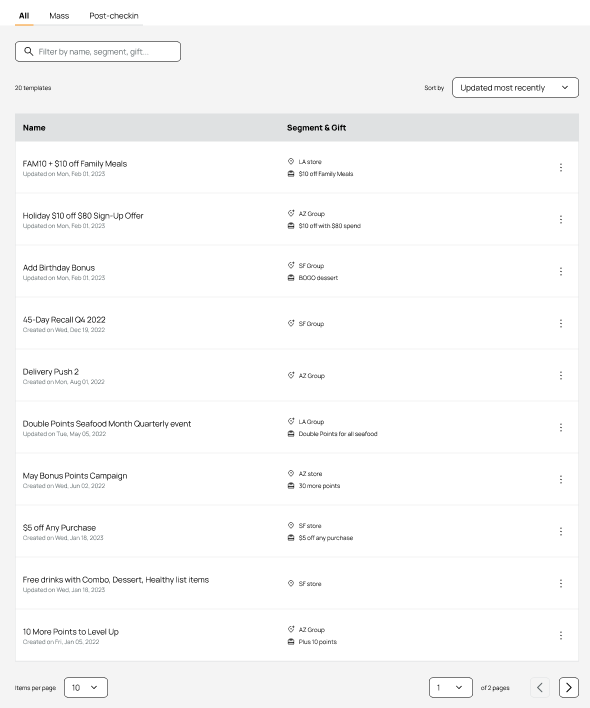Open actions menu for 45-Day Recall Q4 2022
This screenshot has width=590, height=708.
point(561,323)
